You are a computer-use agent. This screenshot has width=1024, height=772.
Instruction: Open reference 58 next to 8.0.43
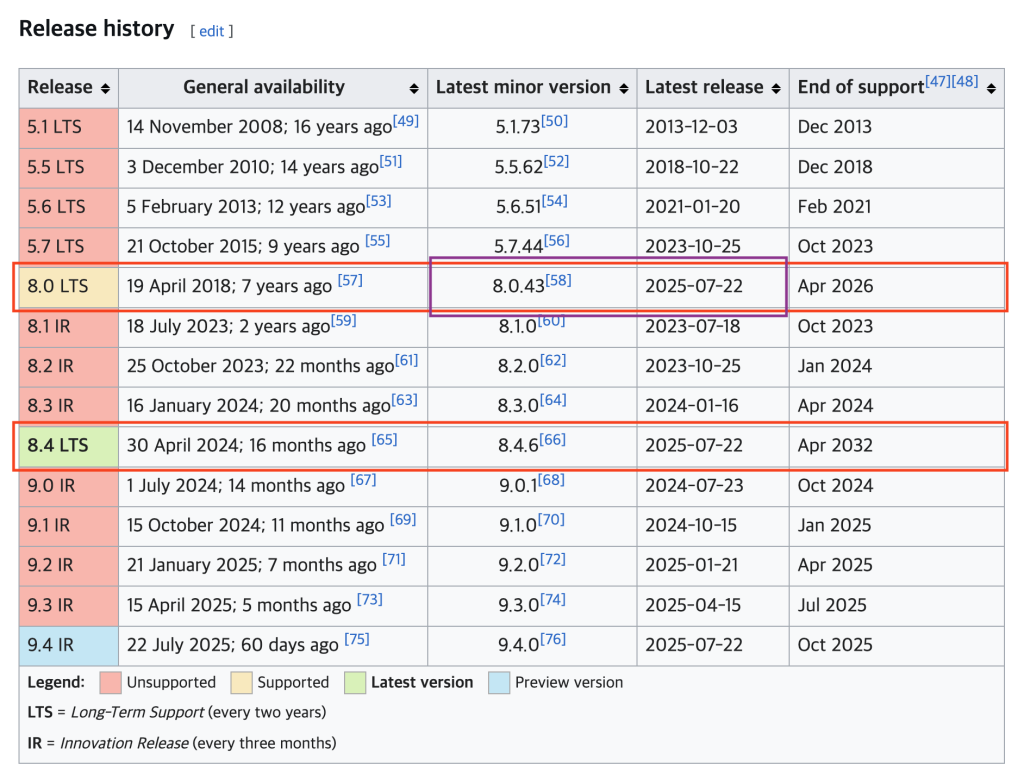[x=558, y=280]
